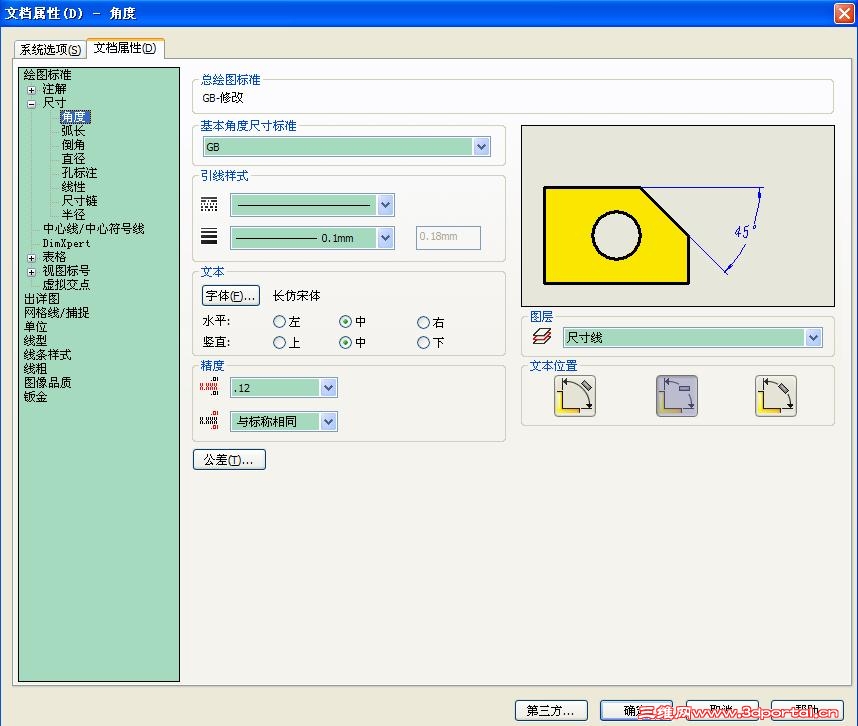This screenshot has height=726, width=858.
Task: Expand the 表格 tree node
Action: [32, 258]
